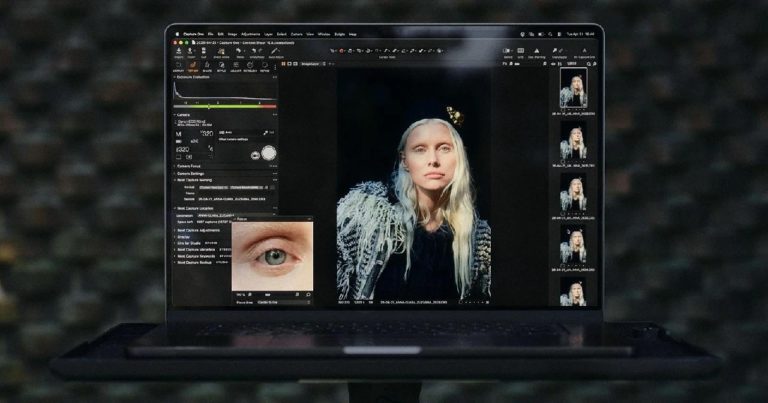Click the exposure meter green-red bar
This screenshot has width=768, height=403.
[x=225, y=106]
